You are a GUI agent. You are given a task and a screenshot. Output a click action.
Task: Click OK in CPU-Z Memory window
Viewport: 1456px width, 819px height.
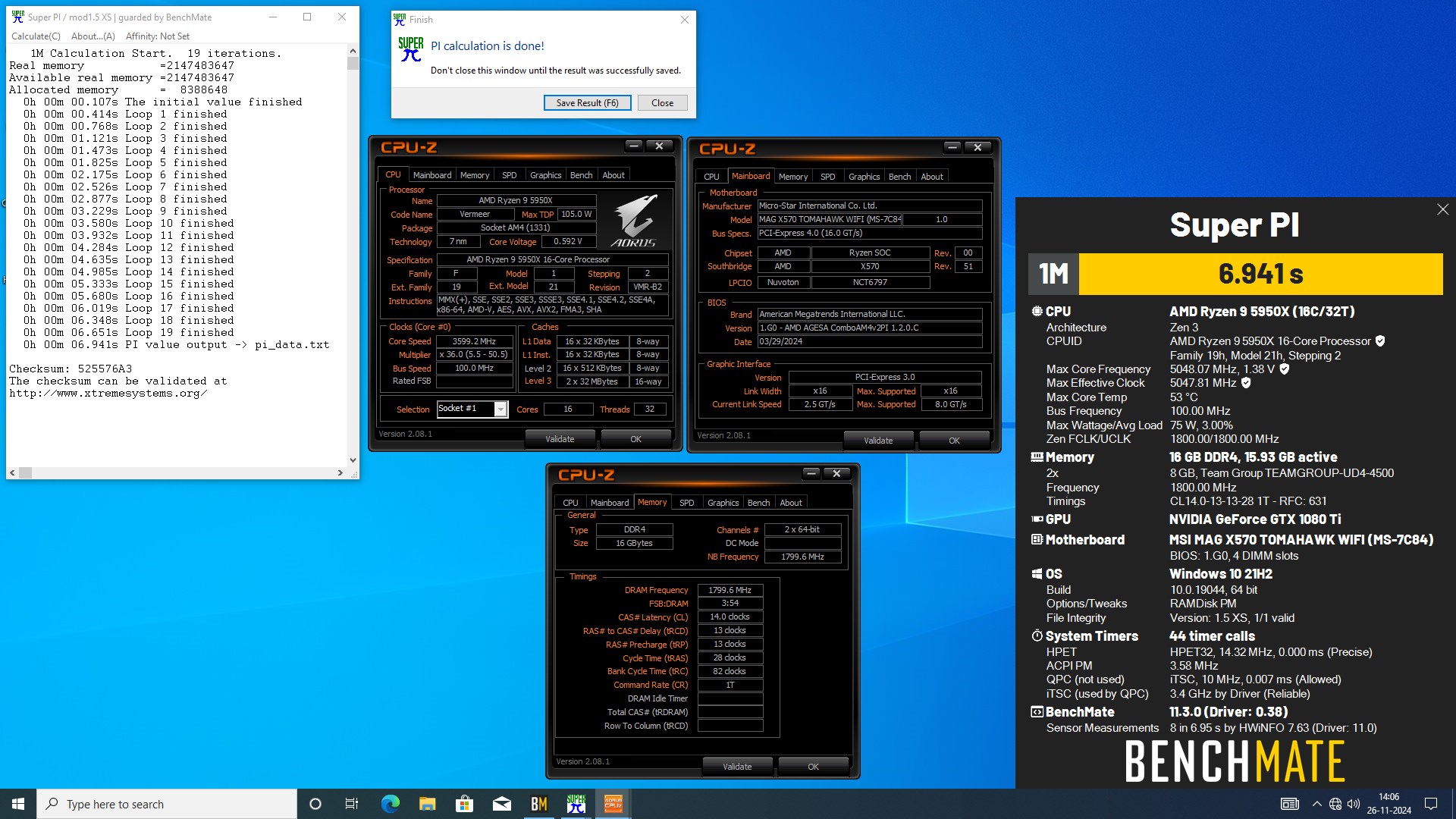click(x=813, y=767)
